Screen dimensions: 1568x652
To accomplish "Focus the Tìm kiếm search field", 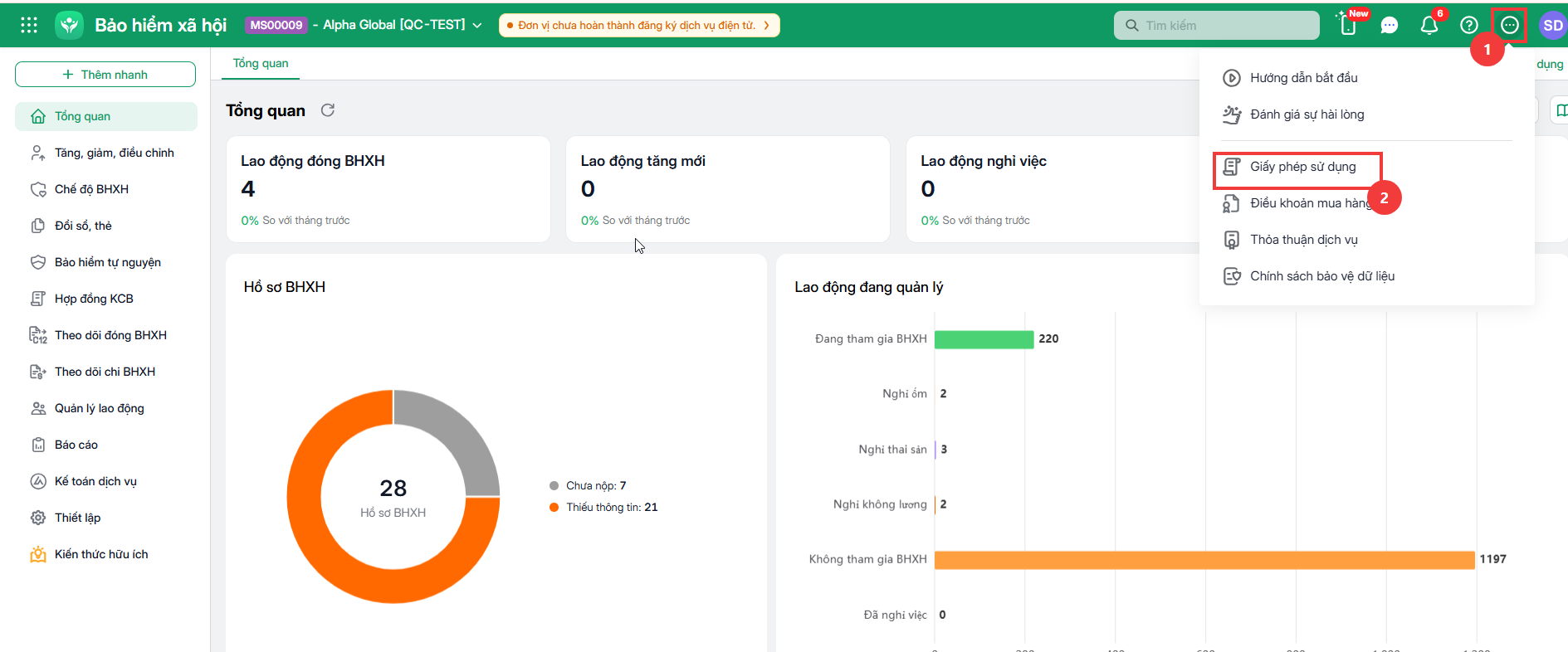I will [1217, 25].
